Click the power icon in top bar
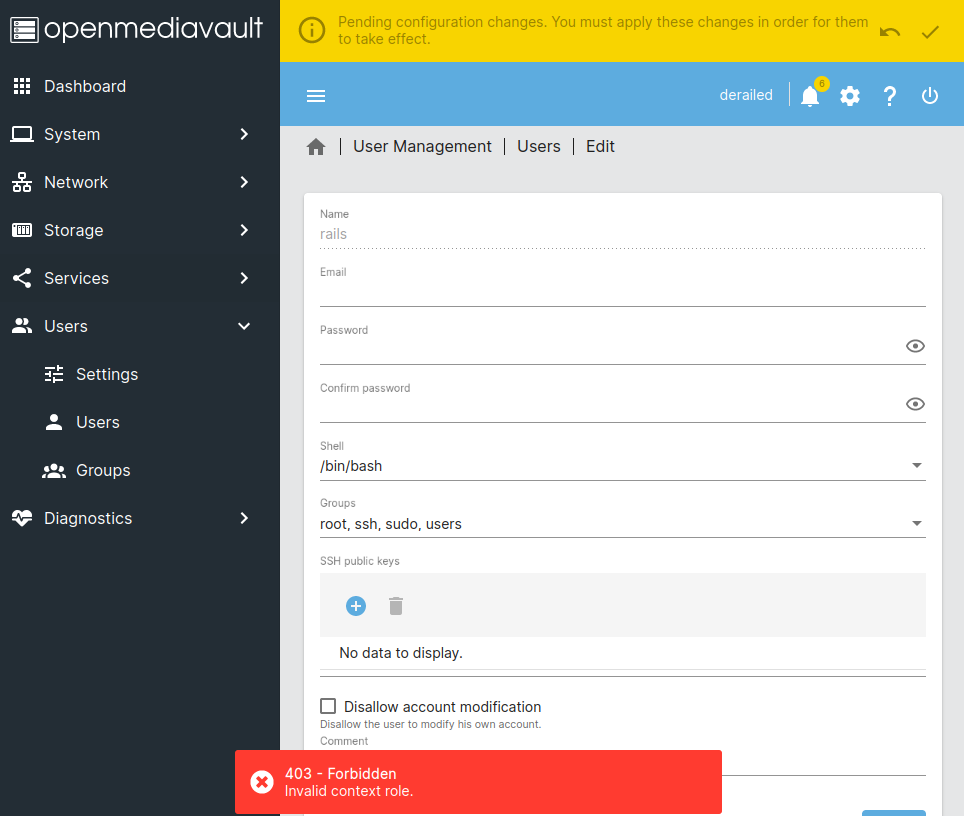964x816 pixels. [930, 96]
